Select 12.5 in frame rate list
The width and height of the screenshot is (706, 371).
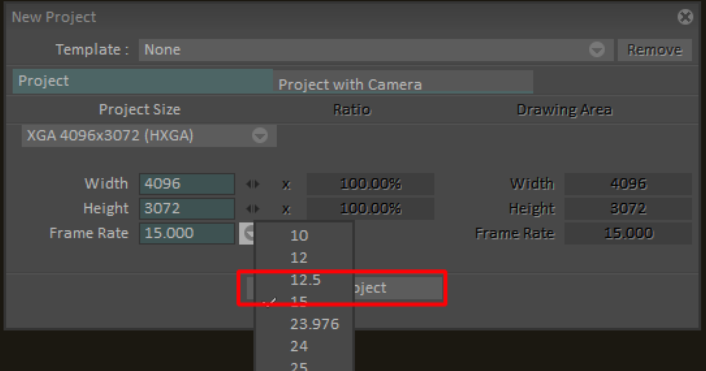(304, 280)
